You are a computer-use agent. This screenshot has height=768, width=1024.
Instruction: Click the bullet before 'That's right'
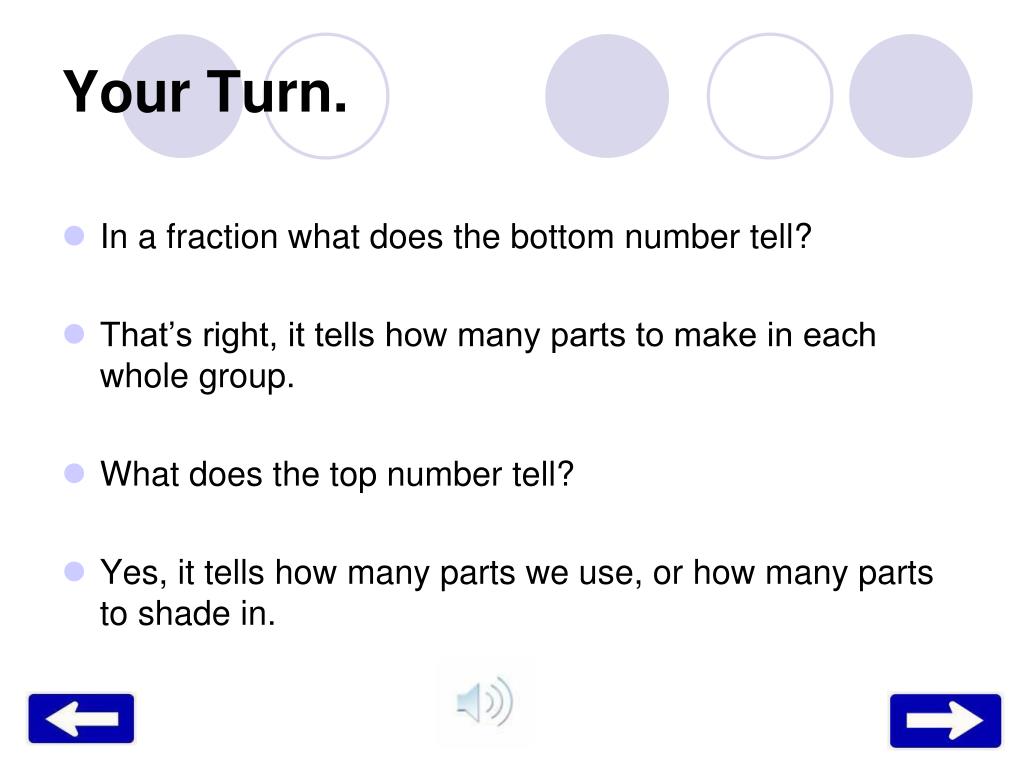(74, 334)
